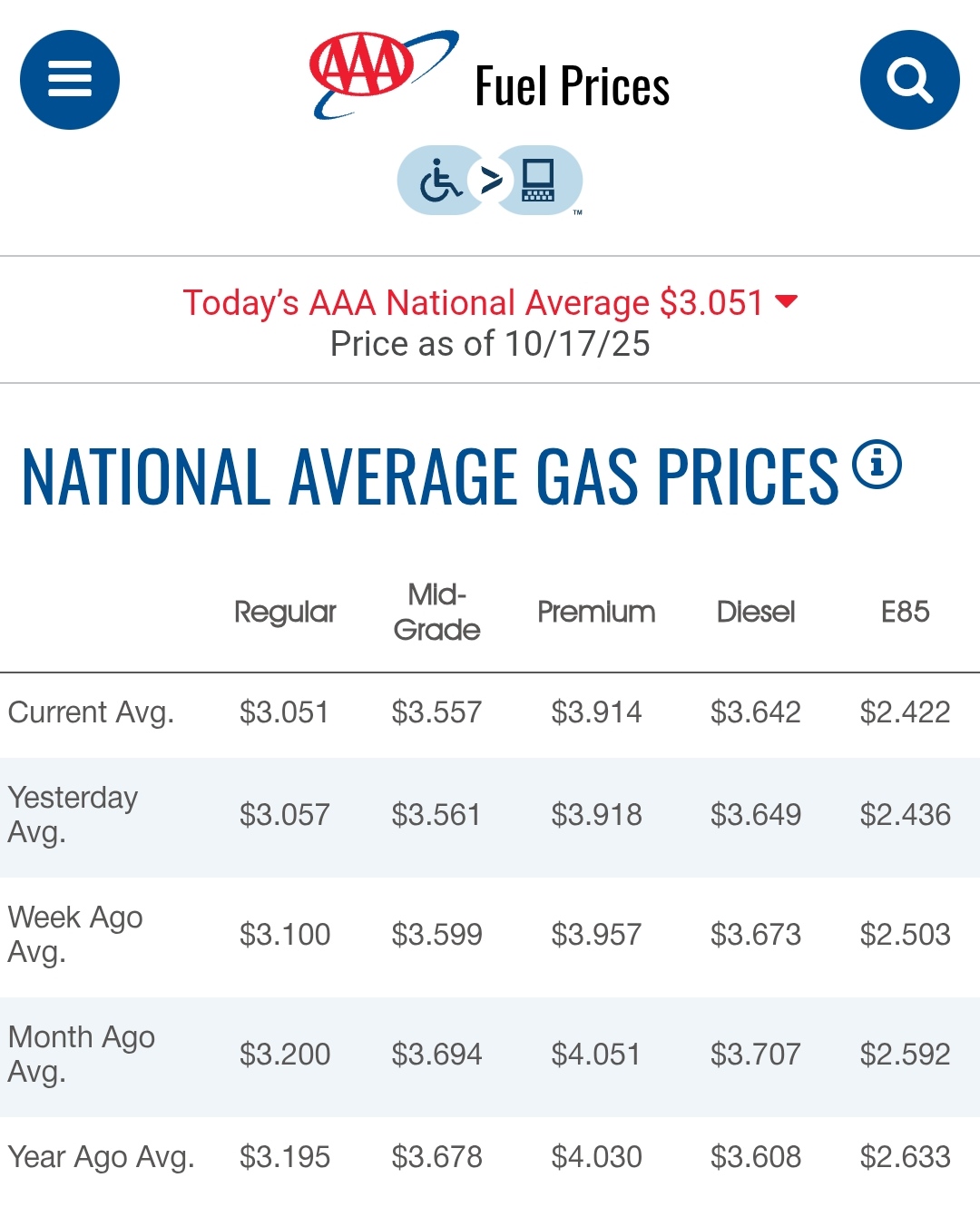980x1217 pixels.
Task: Click the Current Avg. row label
Action: [x=91, y=712]
